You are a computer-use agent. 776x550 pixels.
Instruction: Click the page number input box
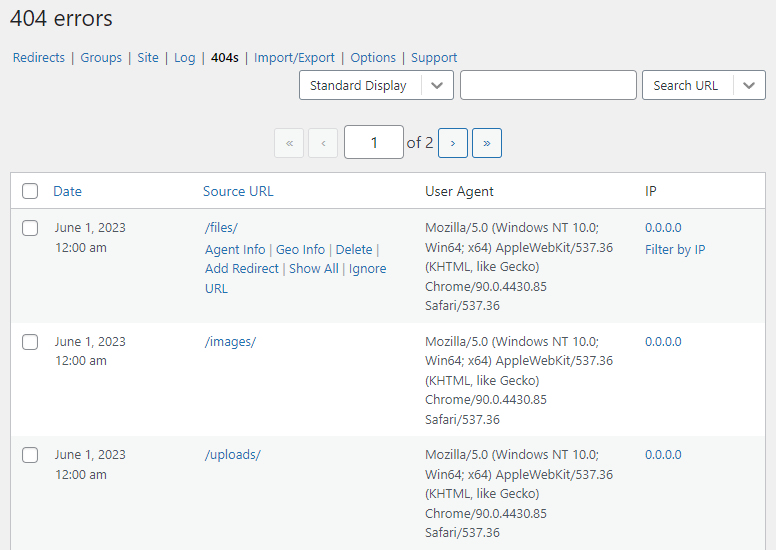pos(373,143)
